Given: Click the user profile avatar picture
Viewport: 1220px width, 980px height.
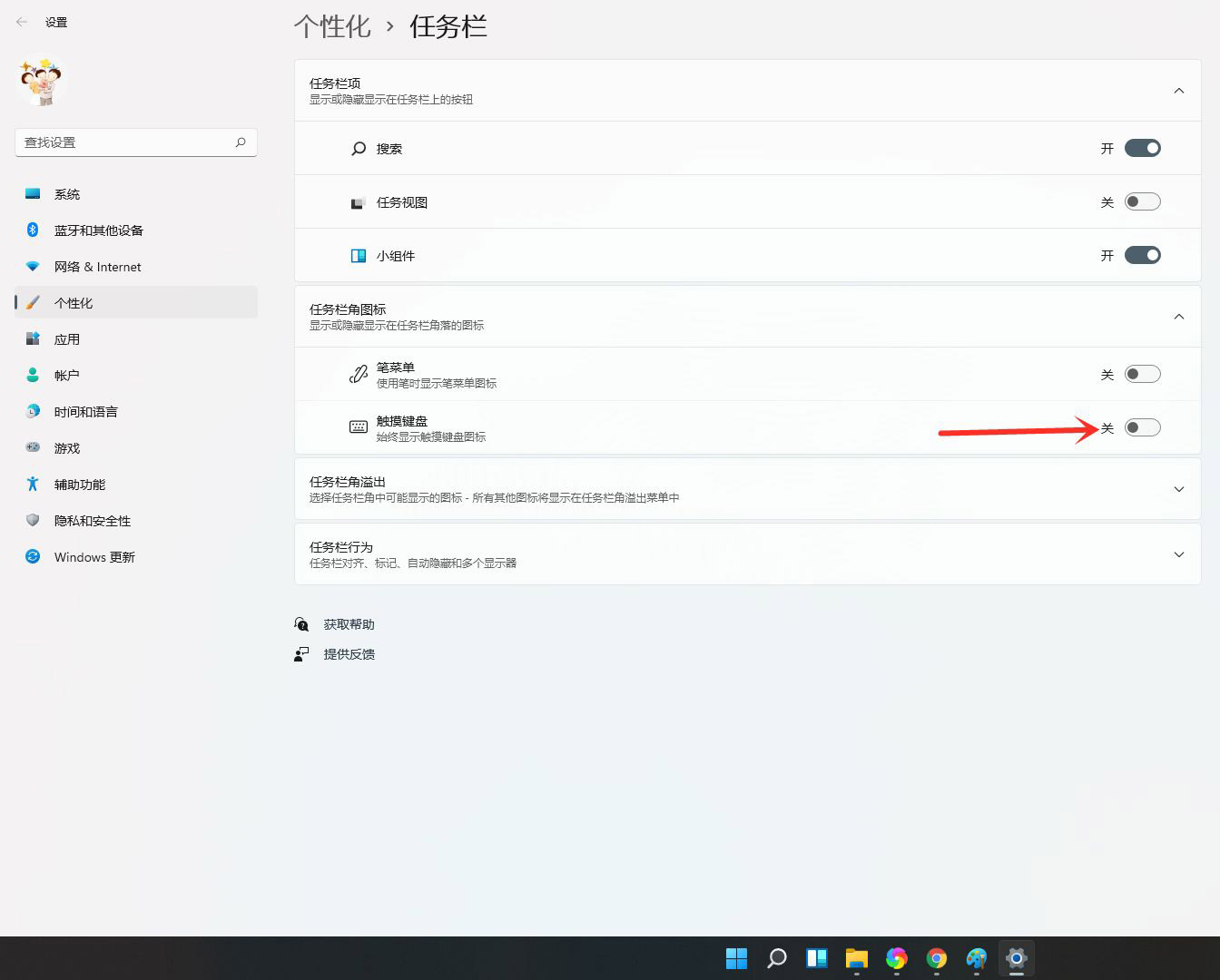Looking at the screenshot, I should point(40,82).
